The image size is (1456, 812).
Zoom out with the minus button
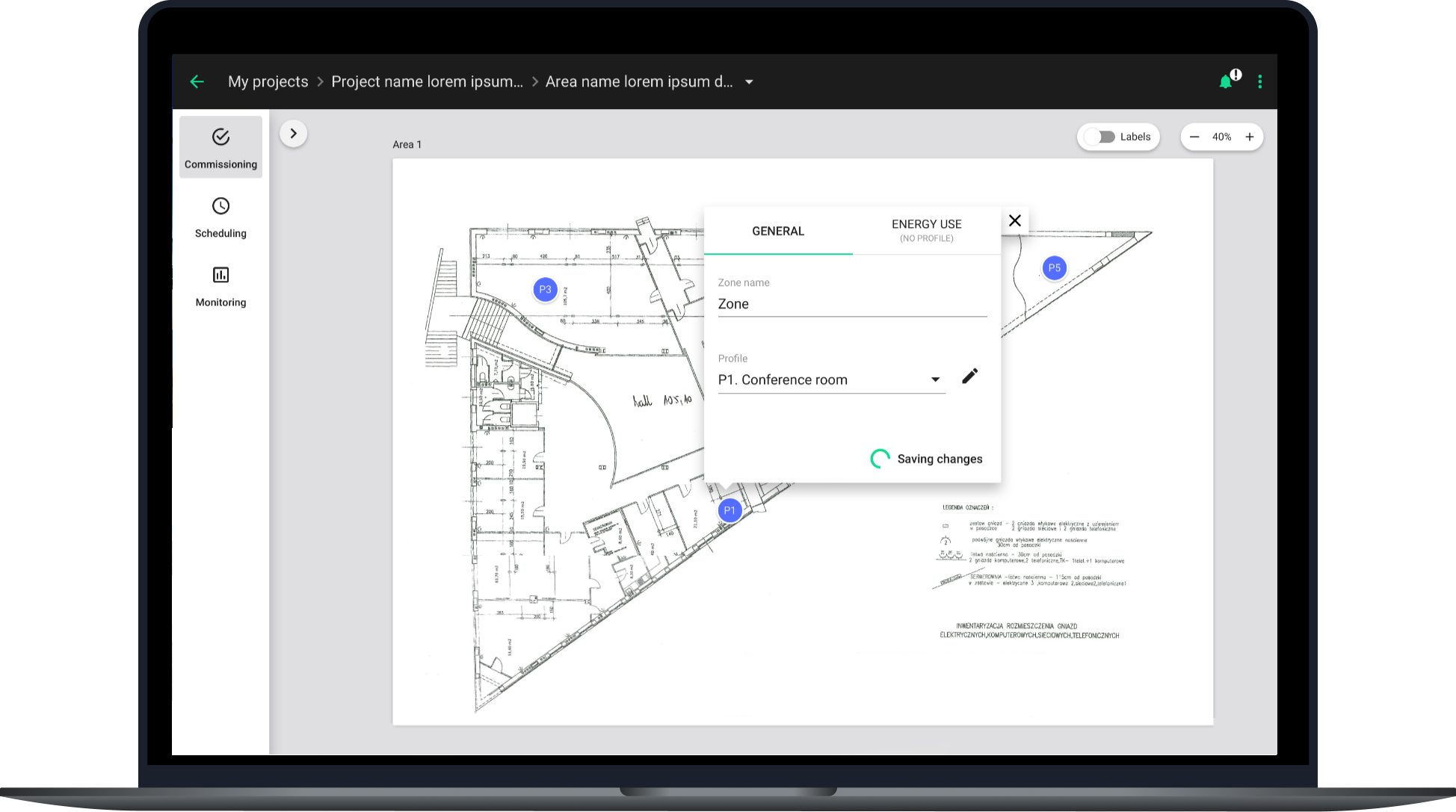[x=1194, y=137]
